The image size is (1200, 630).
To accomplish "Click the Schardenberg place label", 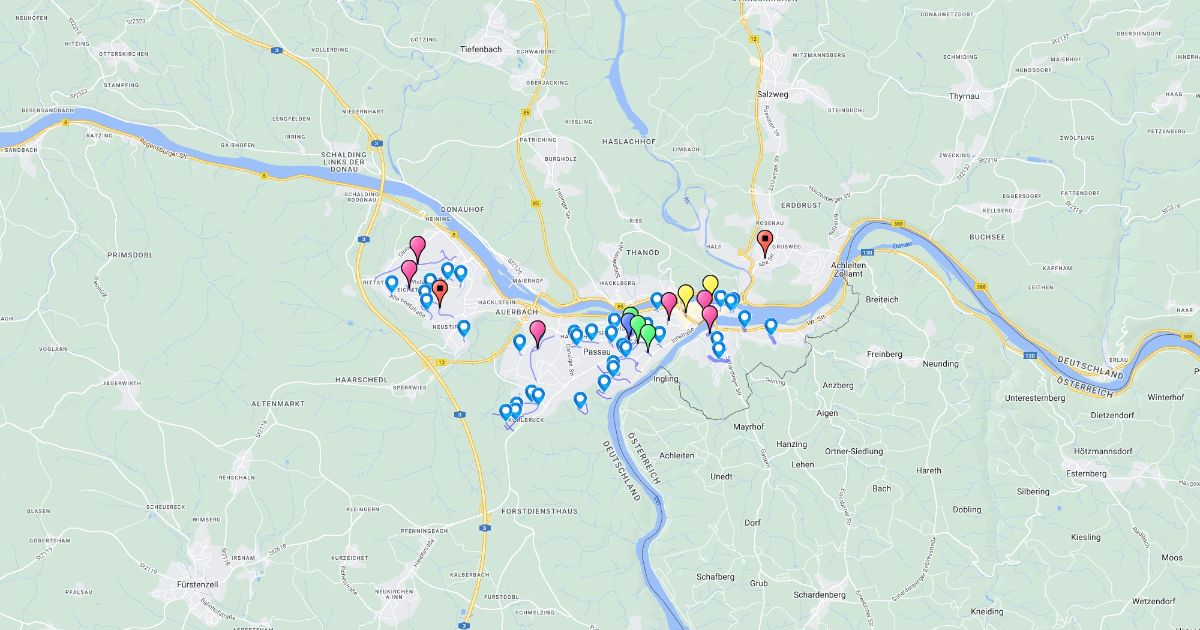I will 818,594.
